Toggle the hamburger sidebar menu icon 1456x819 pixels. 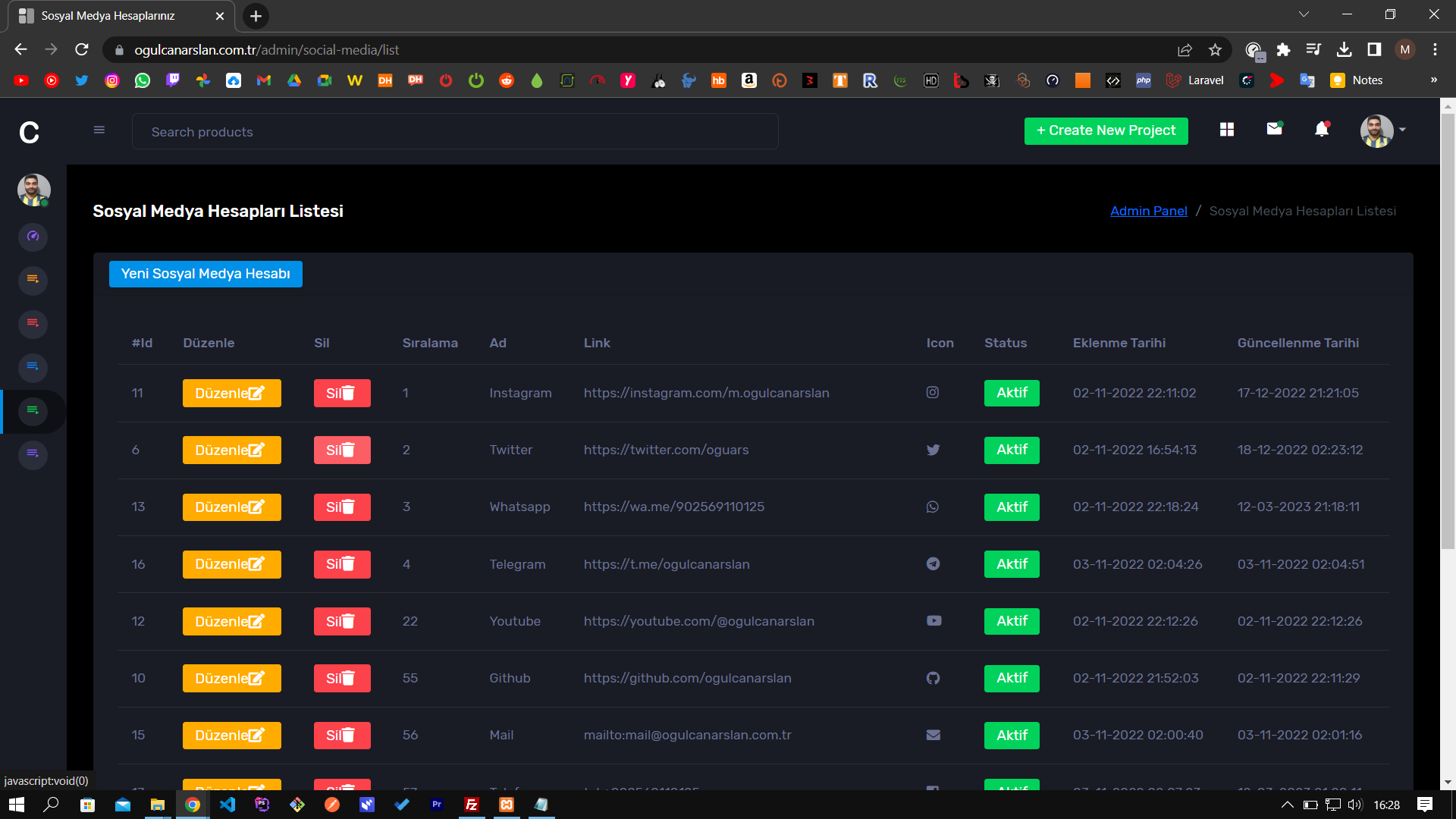(99, 130)
